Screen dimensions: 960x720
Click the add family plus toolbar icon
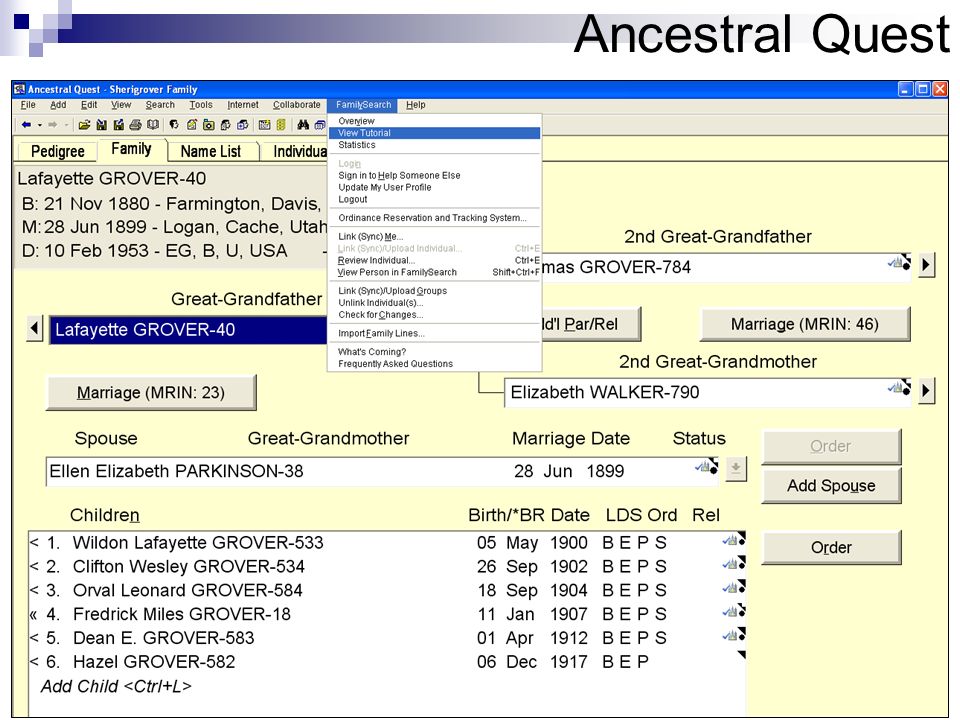(243, 125)
